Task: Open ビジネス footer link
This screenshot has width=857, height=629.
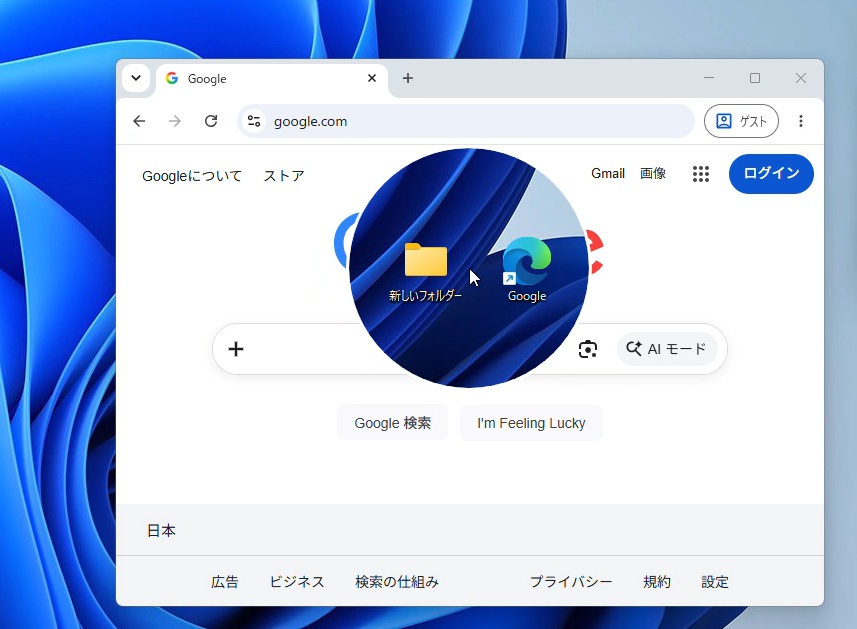Action: click(297, 582)
